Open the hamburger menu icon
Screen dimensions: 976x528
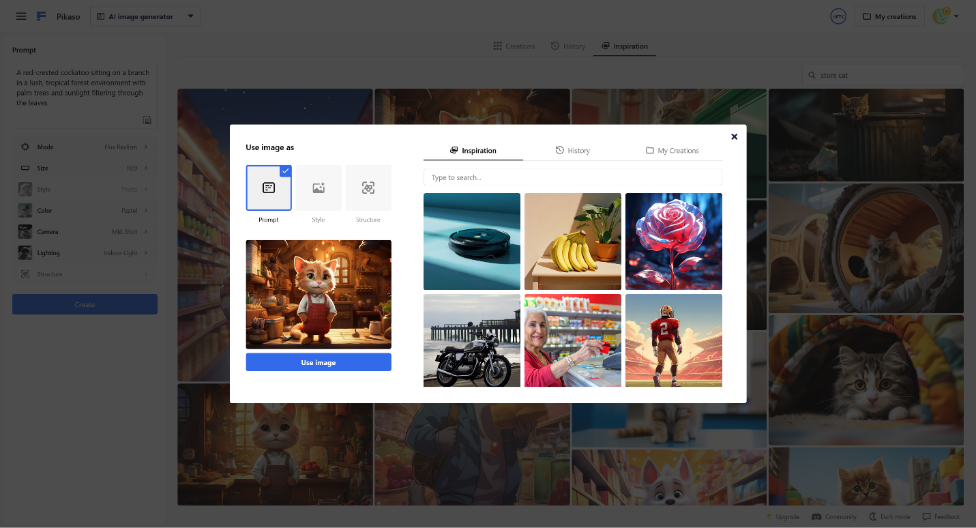point(21,16)
